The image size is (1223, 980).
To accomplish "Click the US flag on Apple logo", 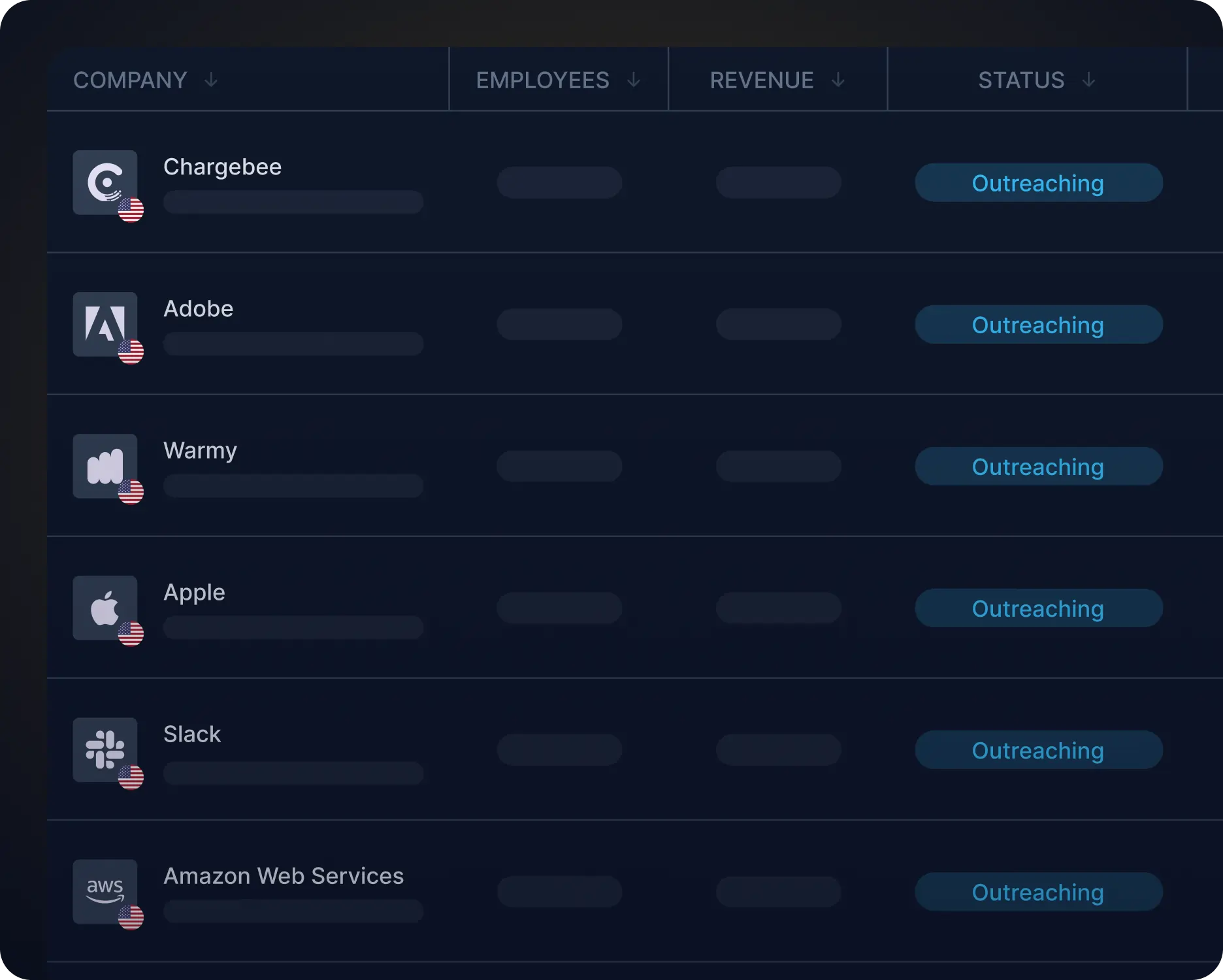I will coord(131,634).
